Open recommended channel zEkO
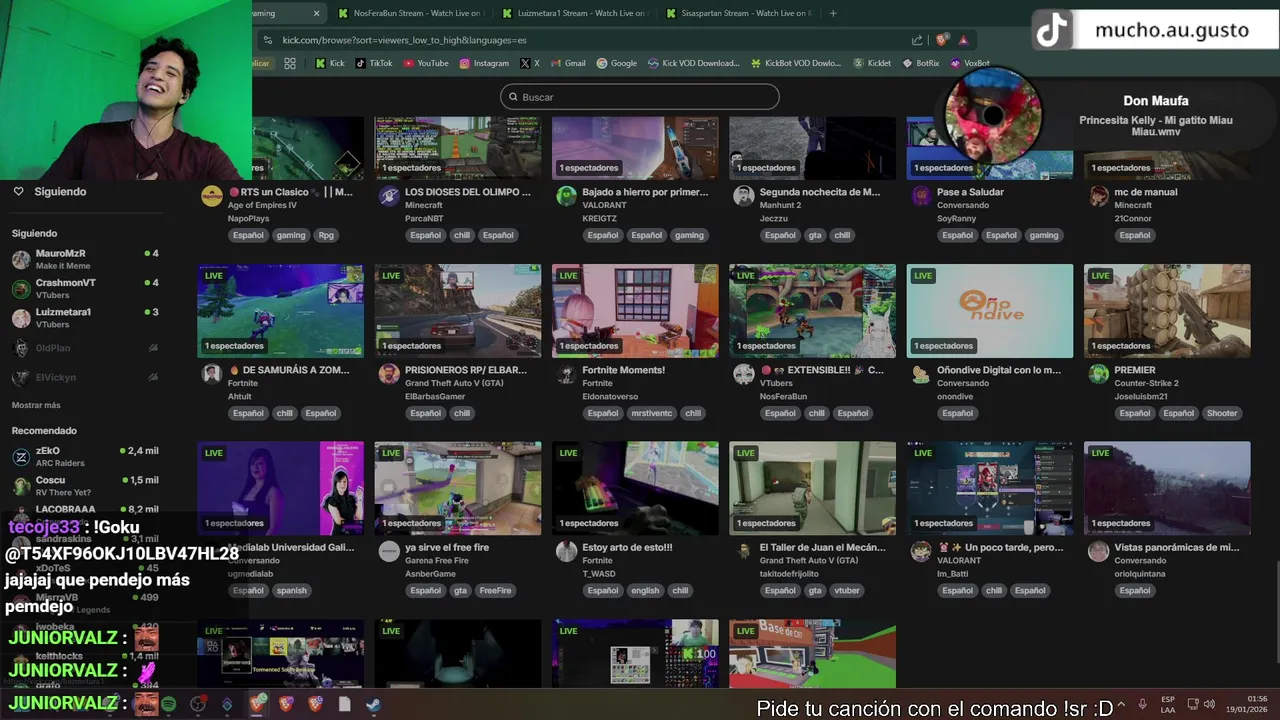Image resolution: width=1280 pixels, height=720 pixels. (85, 456)
